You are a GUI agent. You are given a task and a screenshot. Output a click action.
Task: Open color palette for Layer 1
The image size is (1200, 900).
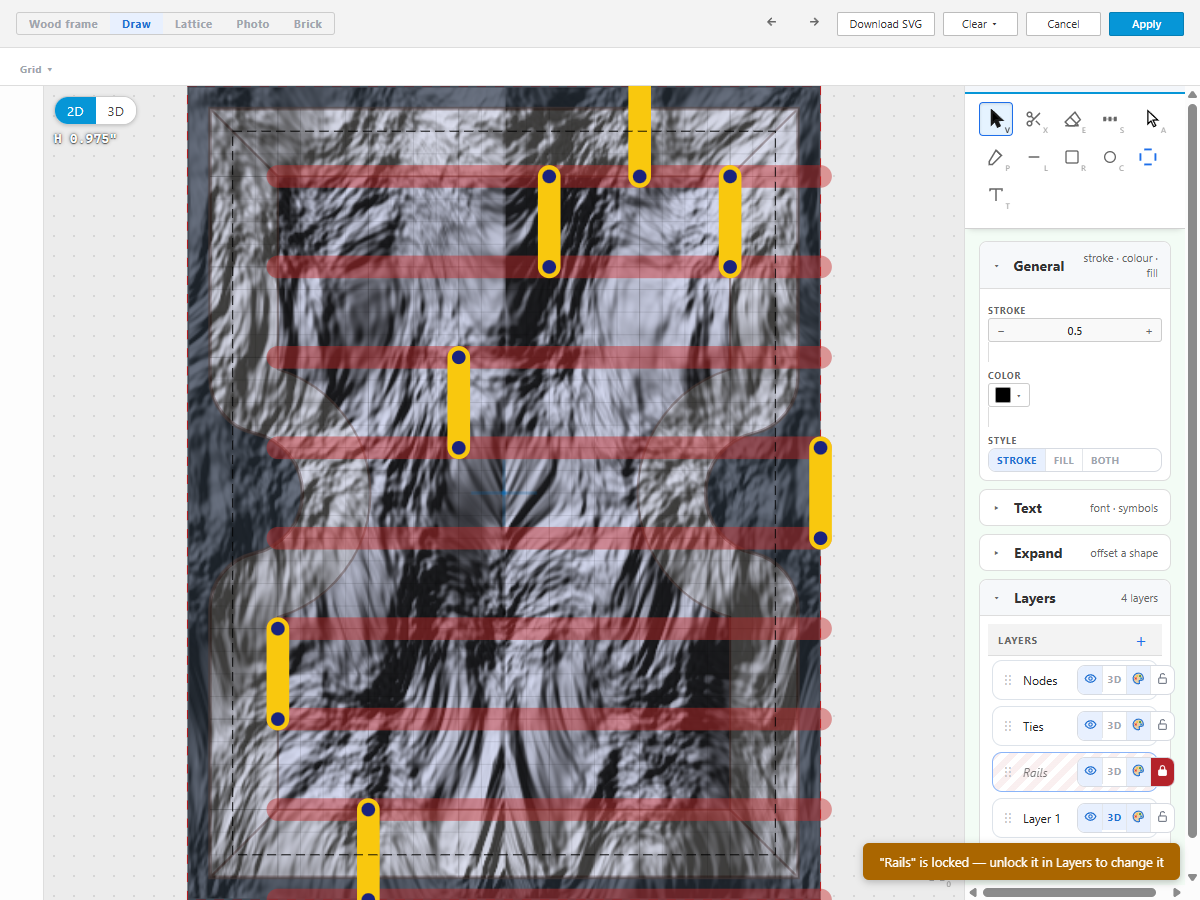point(1138,818)
